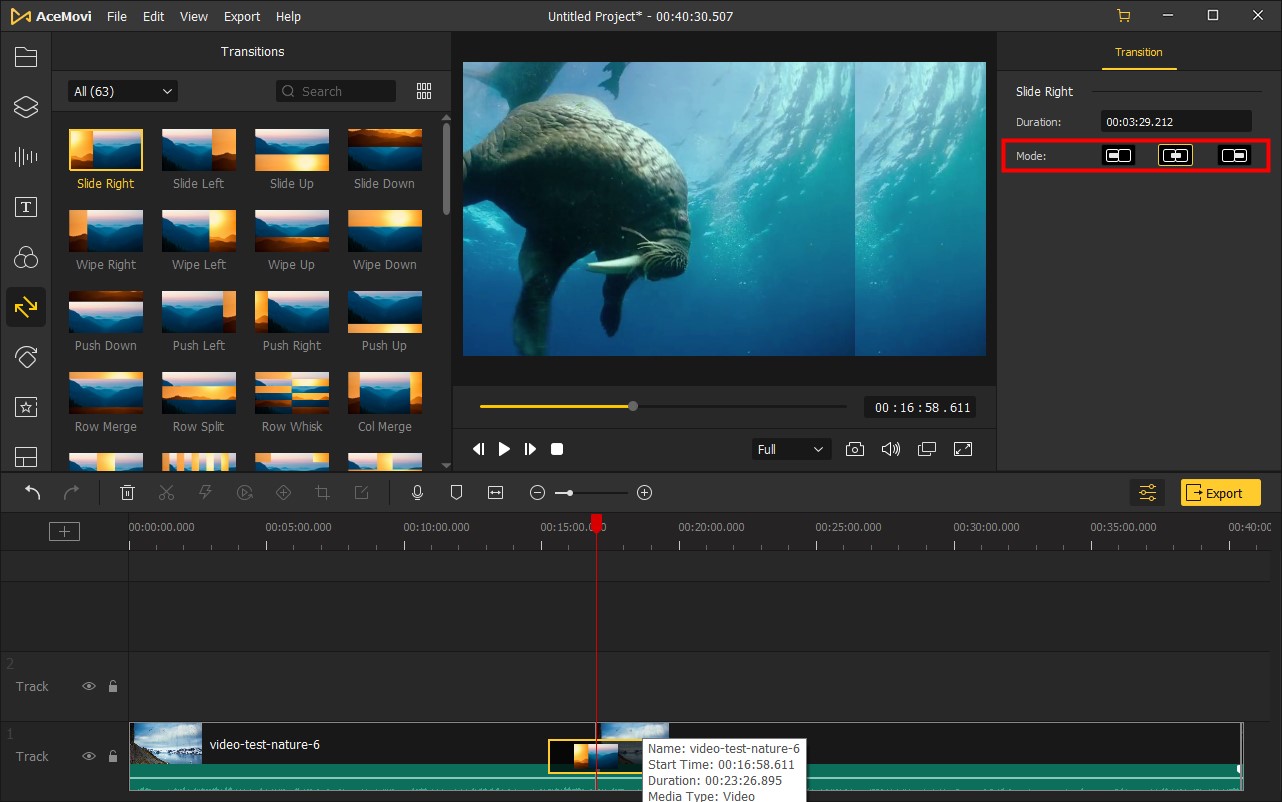Take a snapshot of the preview
This screenshot has width=1282, height=802.
854,450
